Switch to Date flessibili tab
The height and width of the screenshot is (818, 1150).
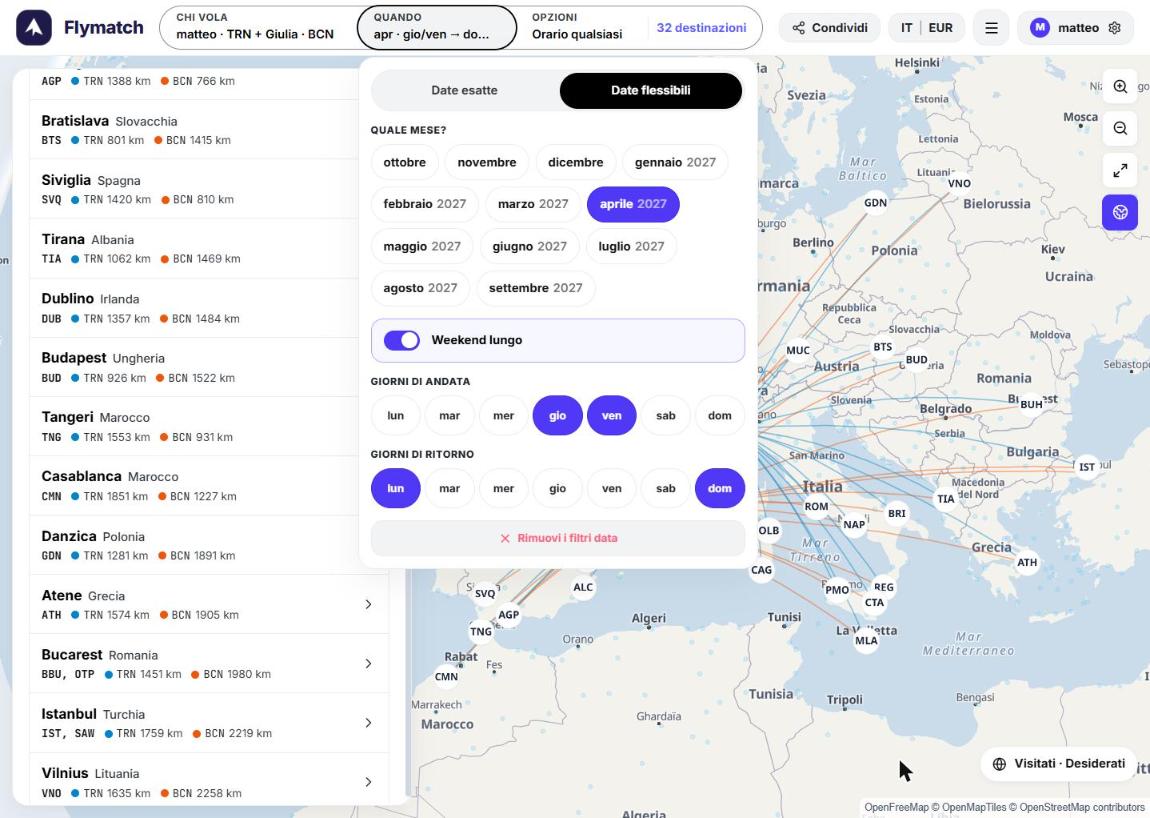pos(651,90)
